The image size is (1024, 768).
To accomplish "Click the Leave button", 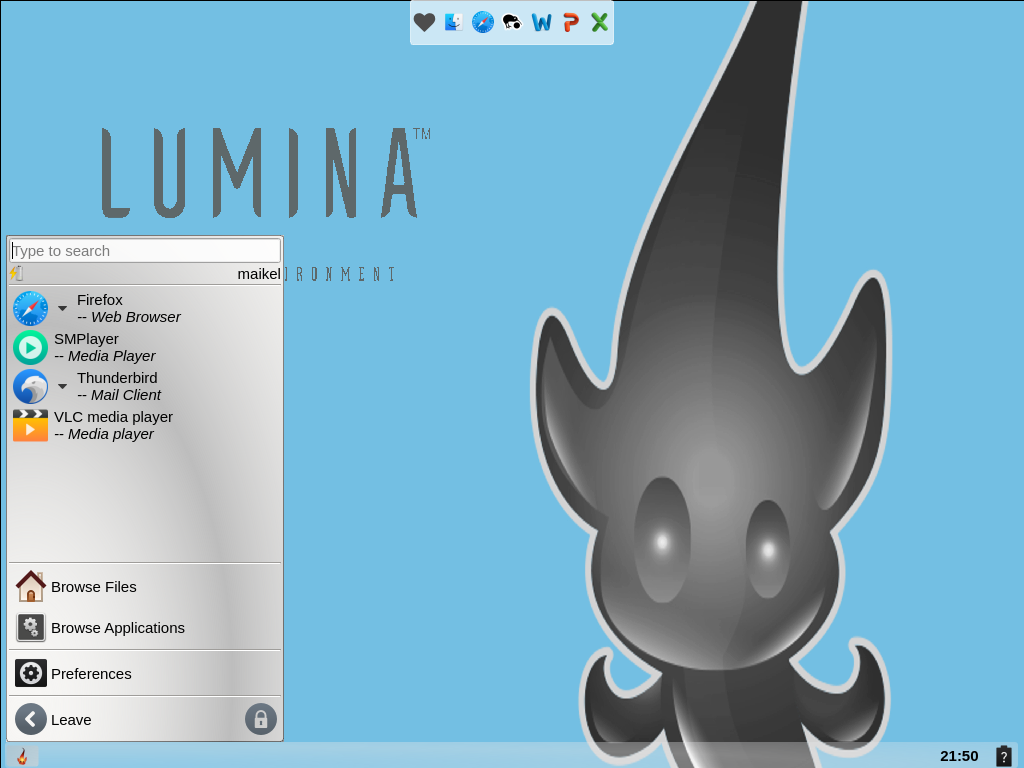I will pyautogui.click(x=70, y=719).
